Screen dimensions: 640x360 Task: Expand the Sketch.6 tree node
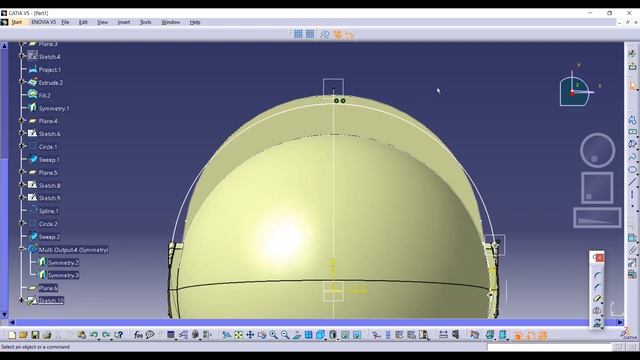click(22, 133)
